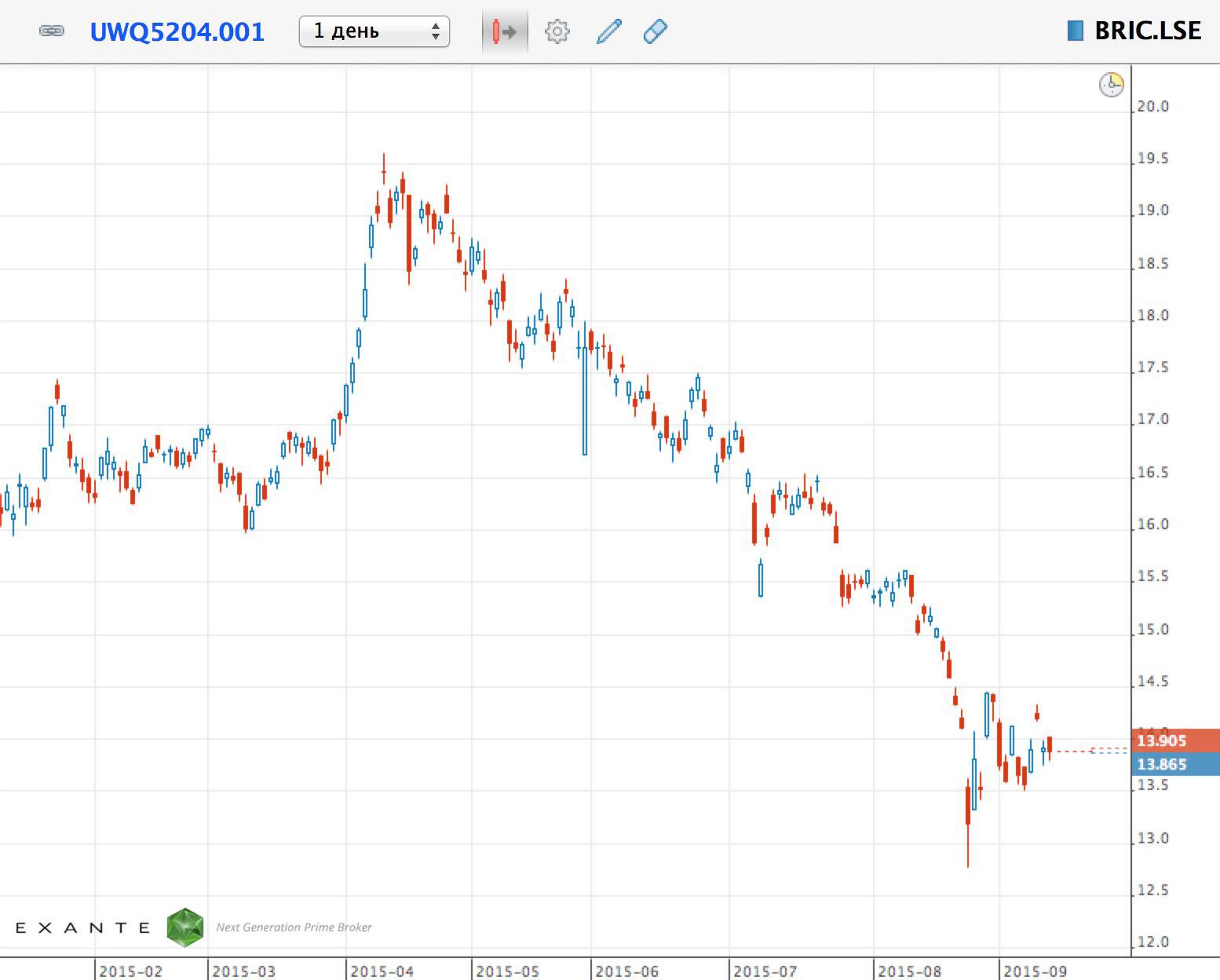The height and width of the screenshot is (980, 1220).
Task: Click the 2015-02 date axis label
Action: [130, 971]
